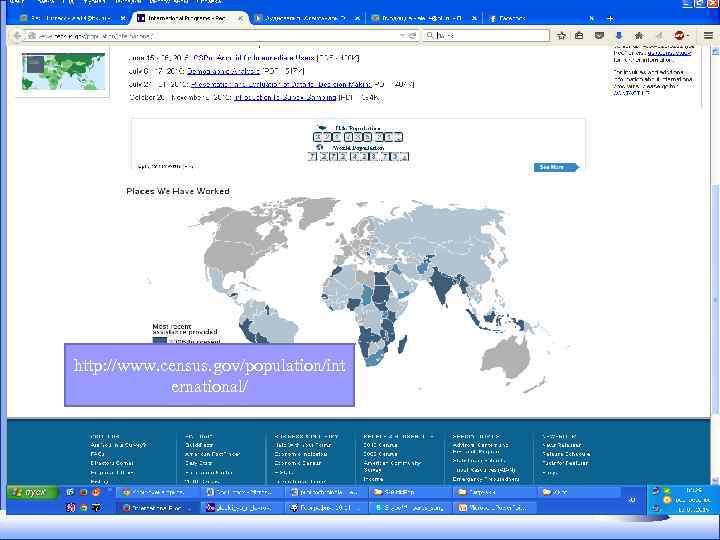
Task: Reload the page using the address bar button
Action: click(412, 35)
